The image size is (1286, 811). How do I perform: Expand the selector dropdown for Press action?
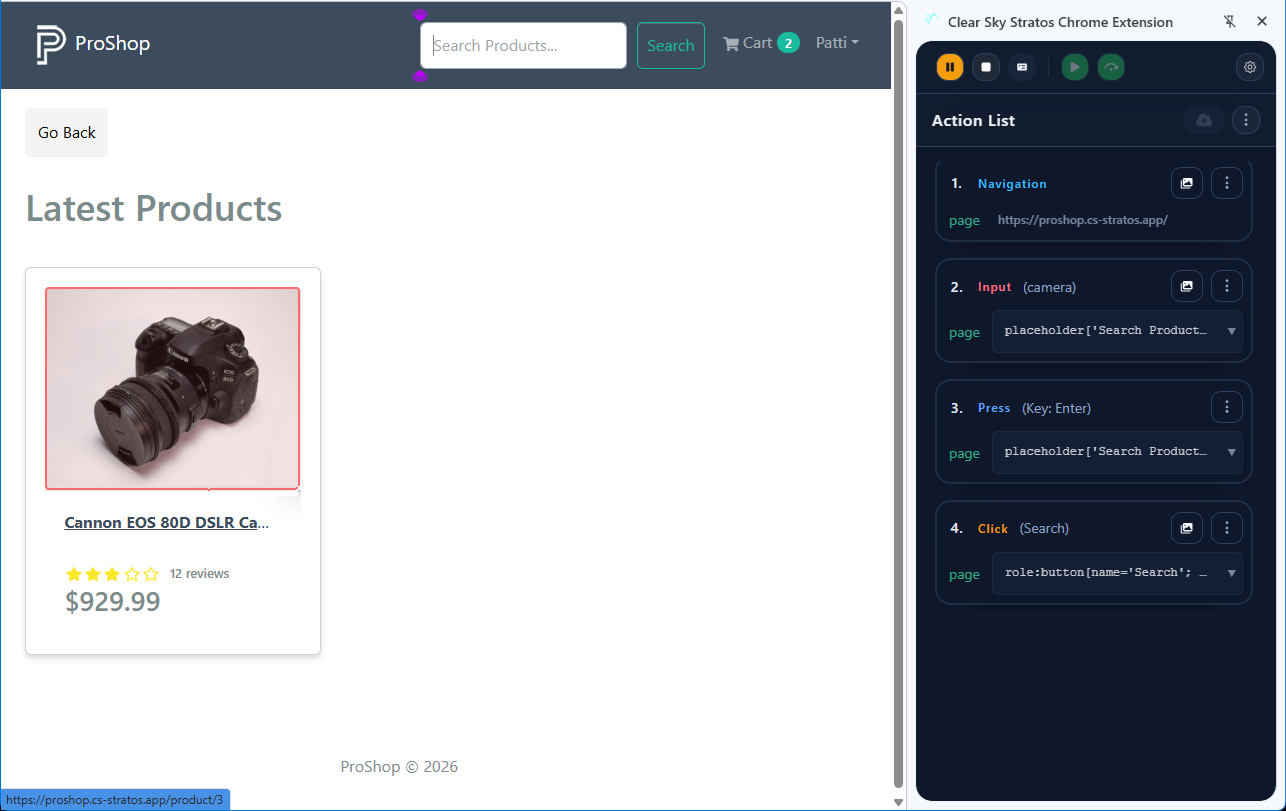1231,452
